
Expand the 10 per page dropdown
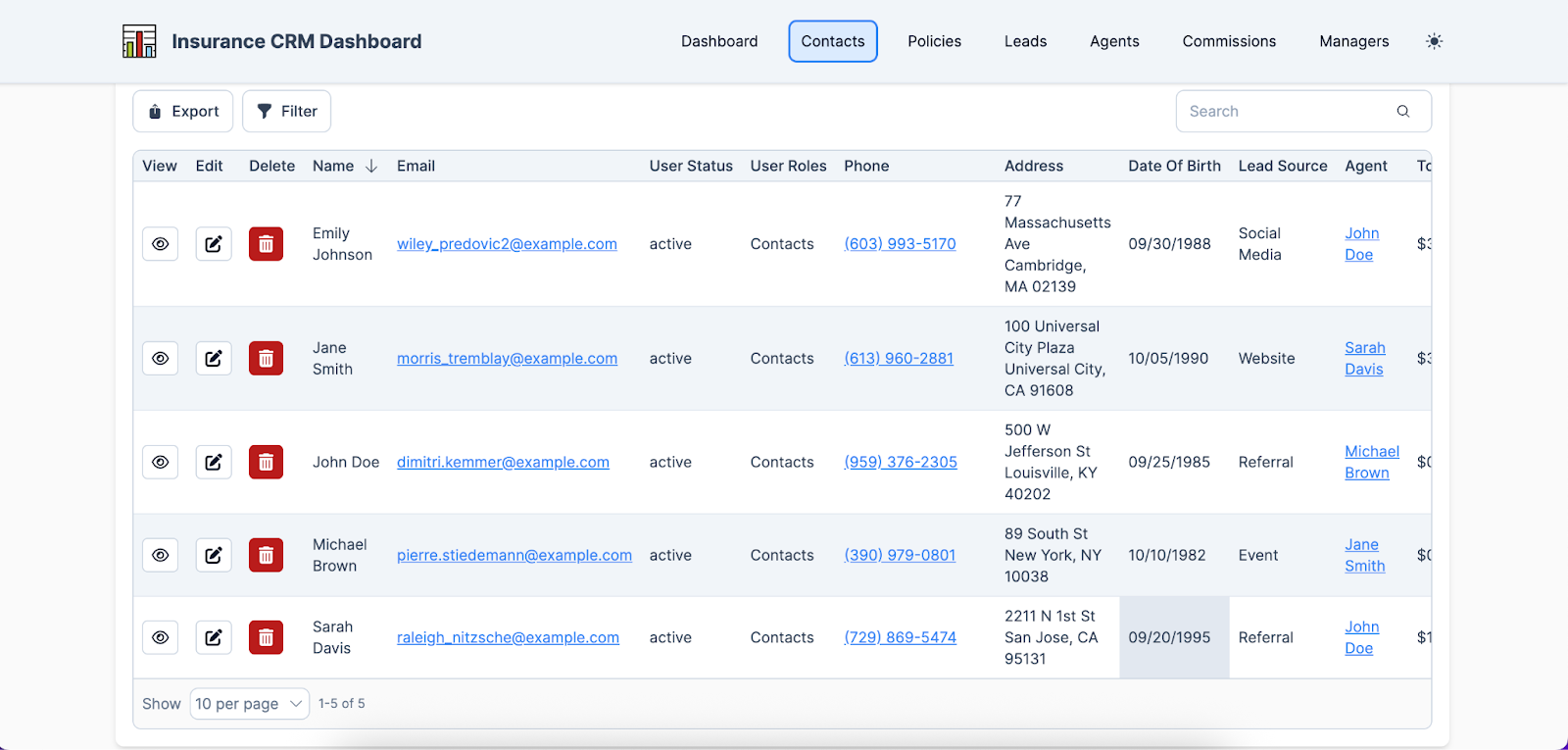click(x=249, y=704)
